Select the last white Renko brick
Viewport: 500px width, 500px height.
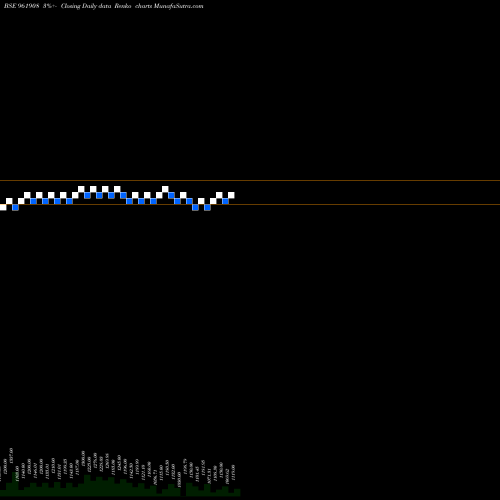pyautogui.click(x=231, y=195)
